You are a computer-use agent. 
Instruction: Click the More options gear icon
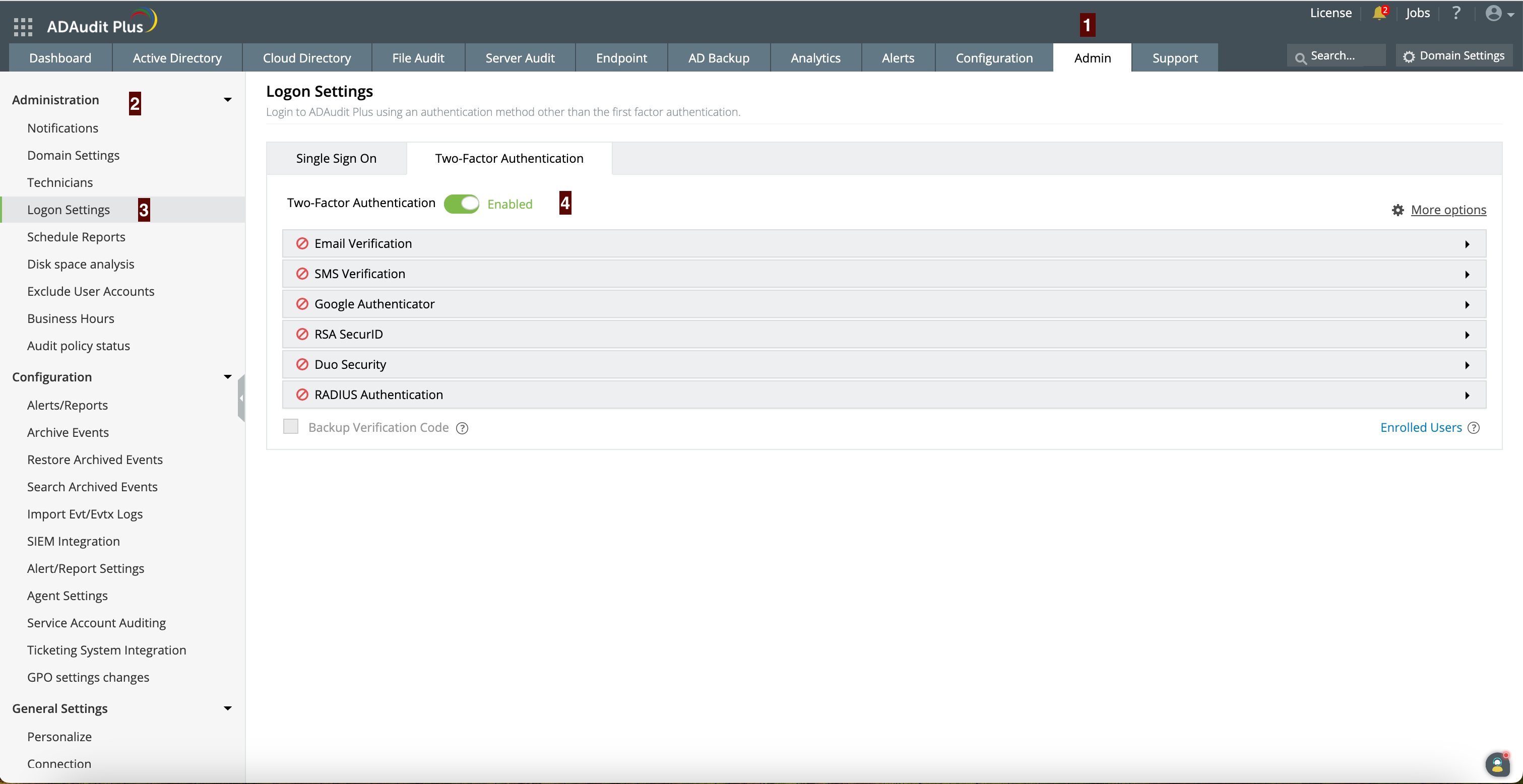click(1398, 210)
